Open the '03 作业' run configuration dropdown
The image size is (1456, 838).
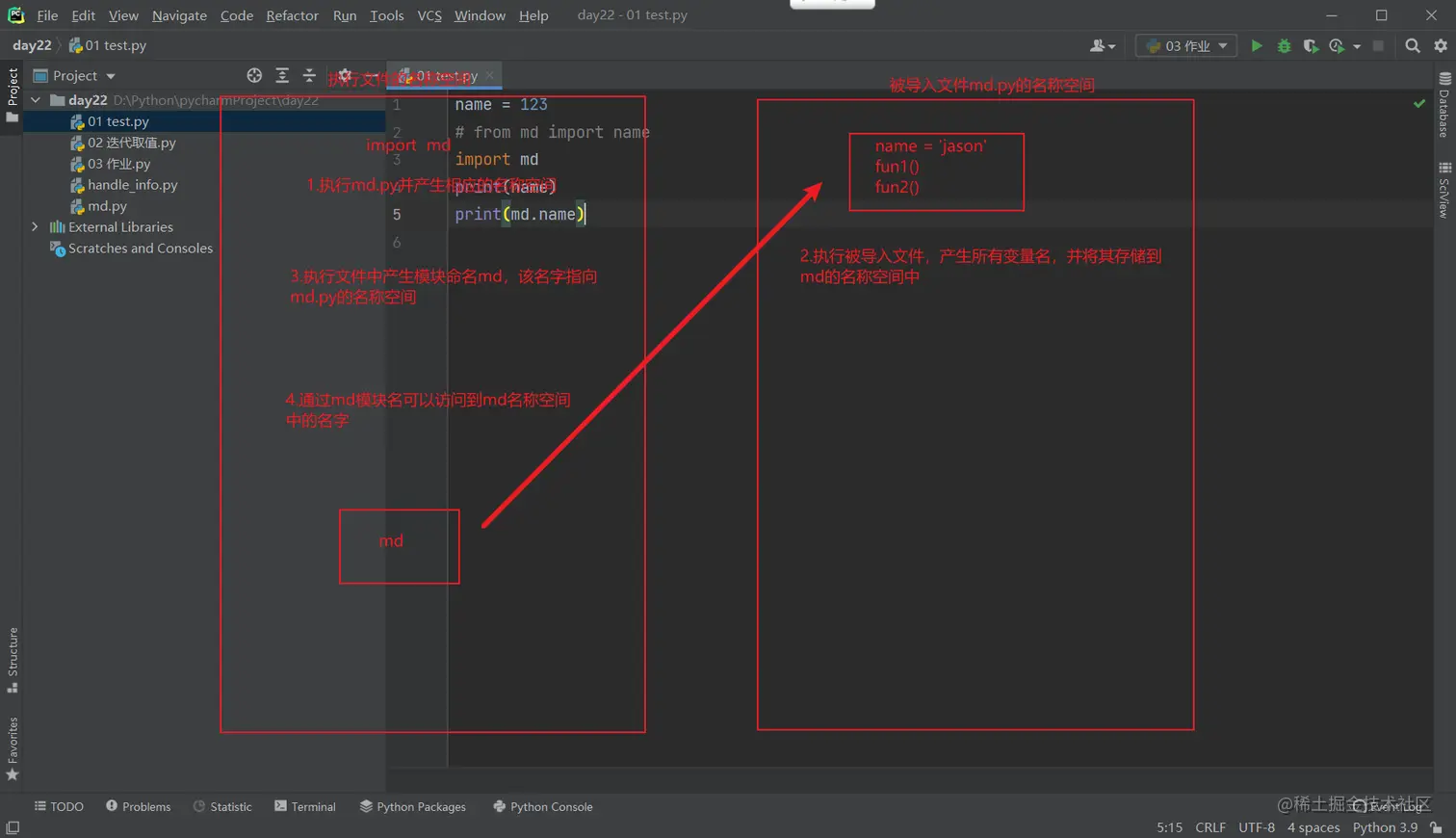pos(1186,45)
